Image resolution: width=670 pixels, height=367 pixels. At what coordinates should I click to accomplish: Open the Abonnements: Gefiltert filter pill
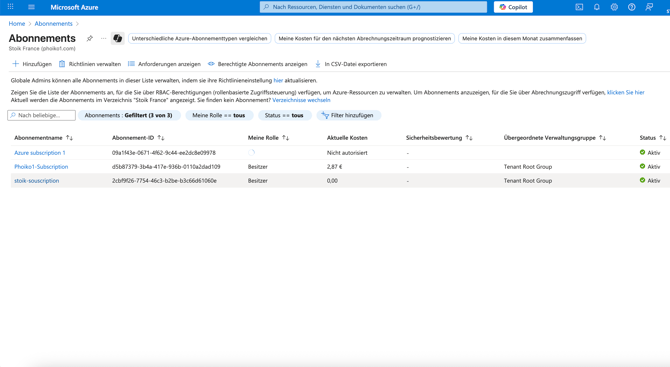(129, 115)
